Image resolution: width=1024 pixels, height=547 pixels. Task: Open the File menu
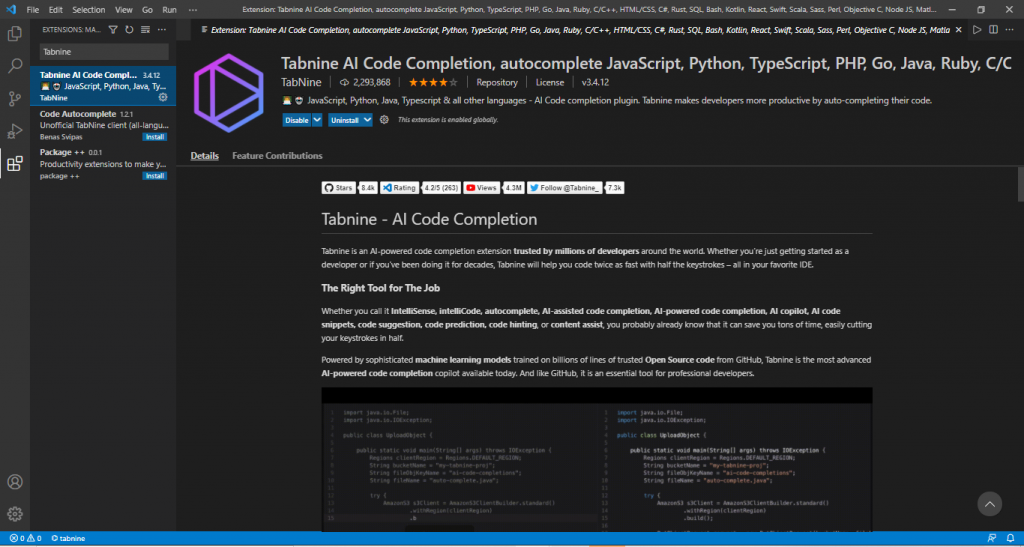point(33,10)
